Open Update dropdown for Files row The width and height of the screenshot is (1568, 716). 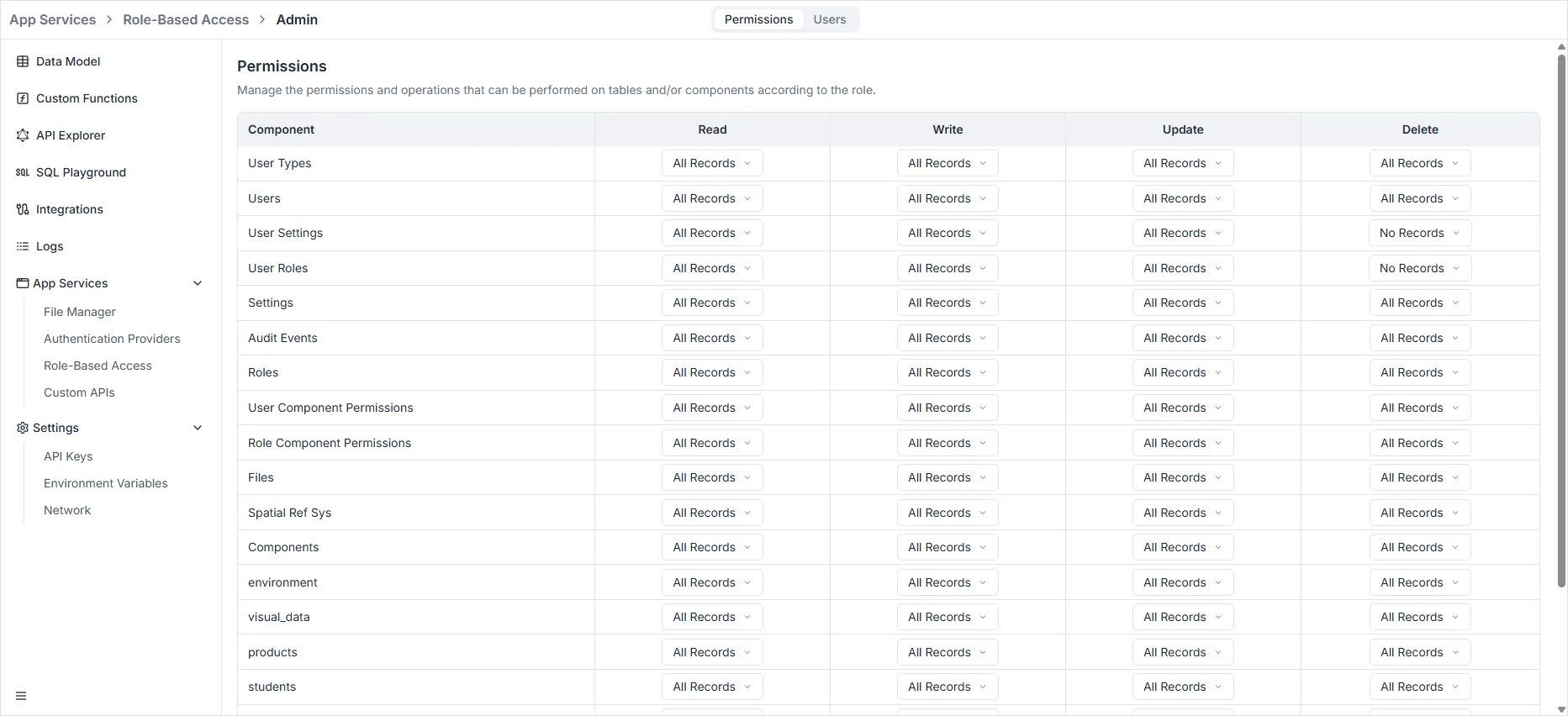click(1182, 477)
